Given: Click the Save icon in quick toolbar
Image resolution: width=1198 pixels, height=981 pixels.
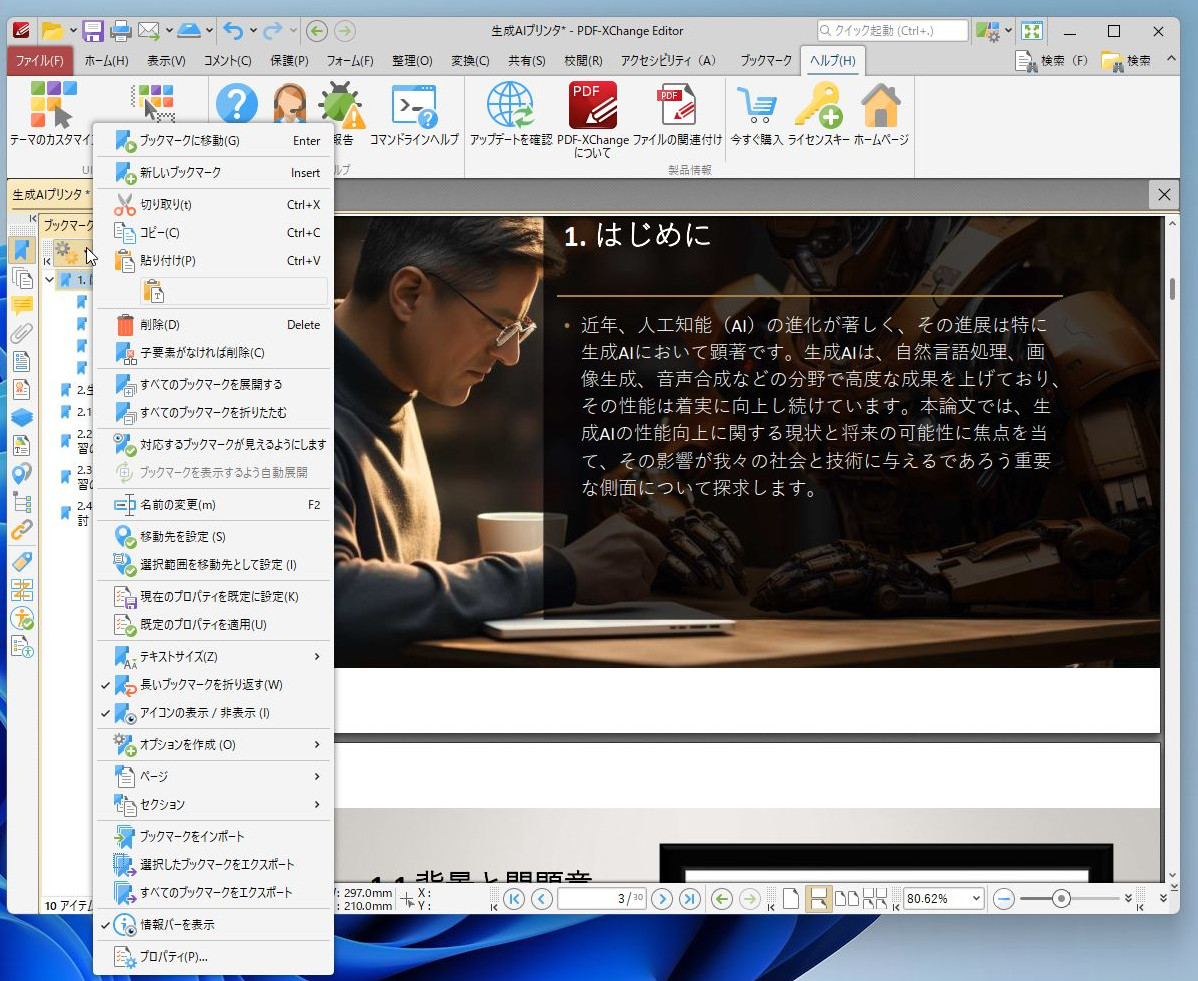Looking at the screenshot, I should pyautogui.click(x=92, y=31).
